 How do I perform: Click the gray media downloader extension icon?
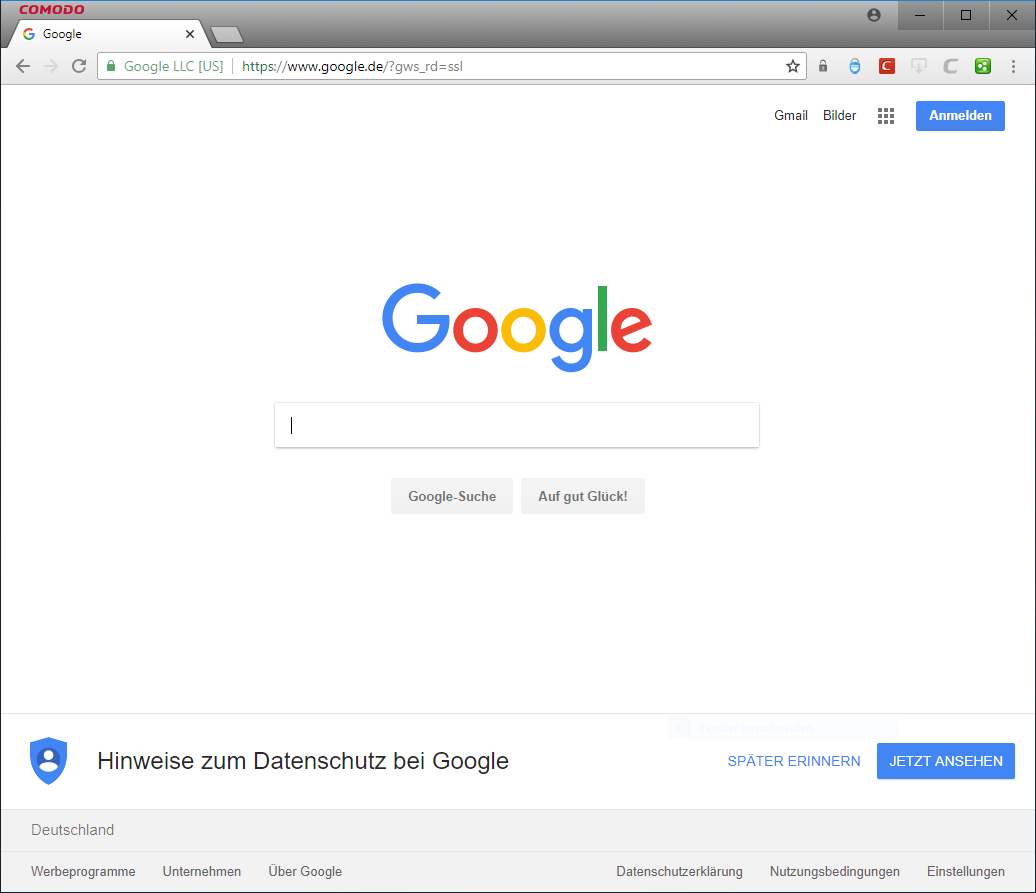[x=918, y=67]
